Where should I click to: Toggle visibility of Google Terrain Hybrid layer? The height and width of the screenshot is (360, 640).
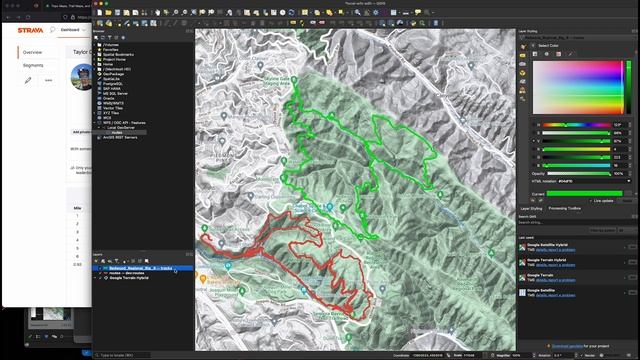100,278
